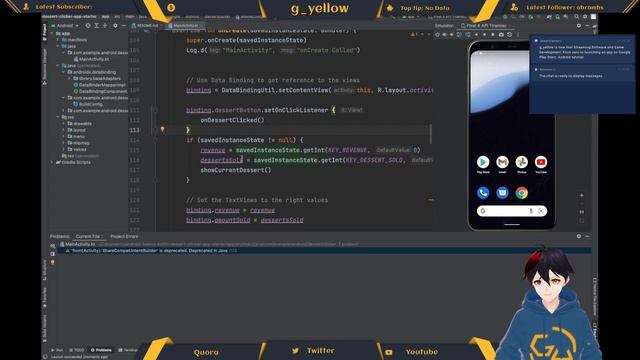The width and height of the screenshot is (640, 360).
Task: Open the TODO tool window button
Action: [x=76, y=350]
